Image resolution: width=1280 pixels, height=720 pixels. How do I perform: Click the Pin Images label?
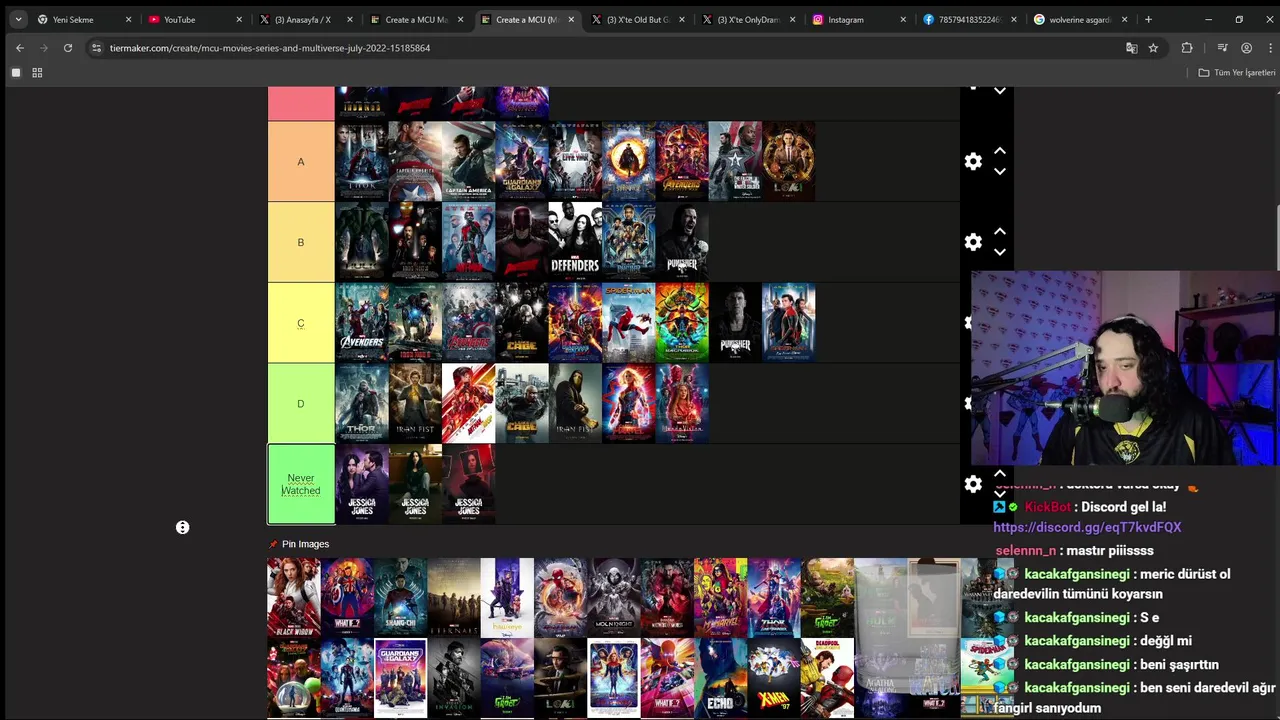click(305, 544)
